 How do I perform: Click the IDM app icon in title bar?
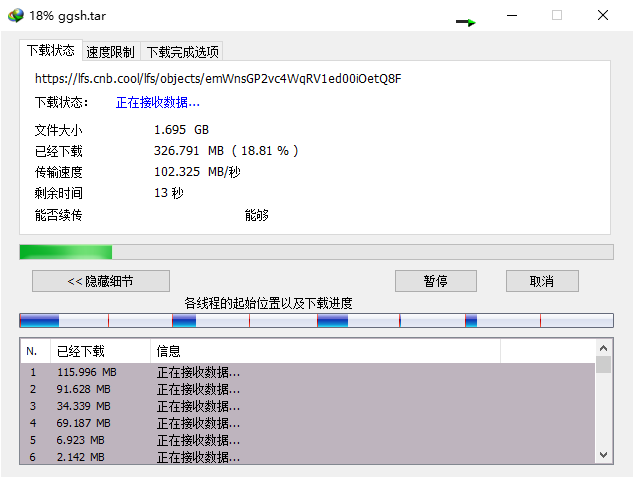point(15,15)
